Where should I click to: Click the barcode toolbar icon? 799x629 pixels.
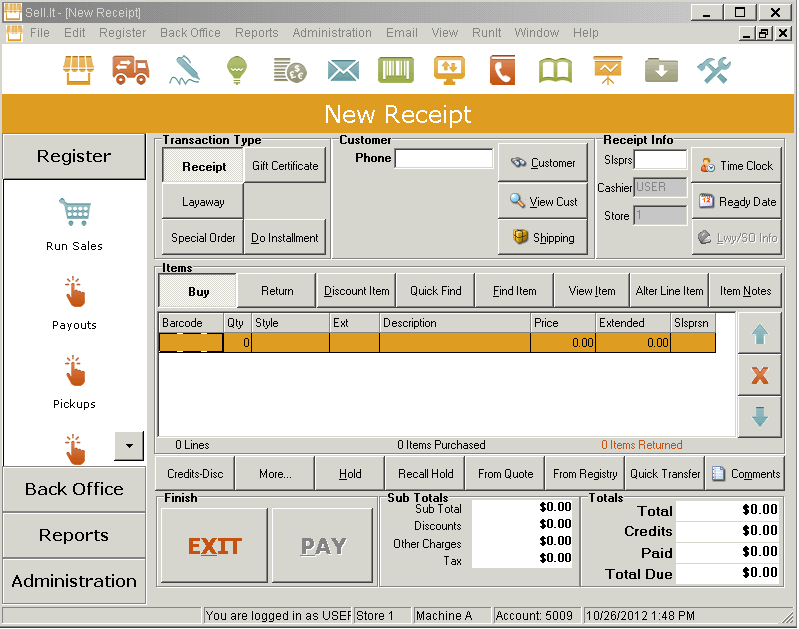[396, 70]
